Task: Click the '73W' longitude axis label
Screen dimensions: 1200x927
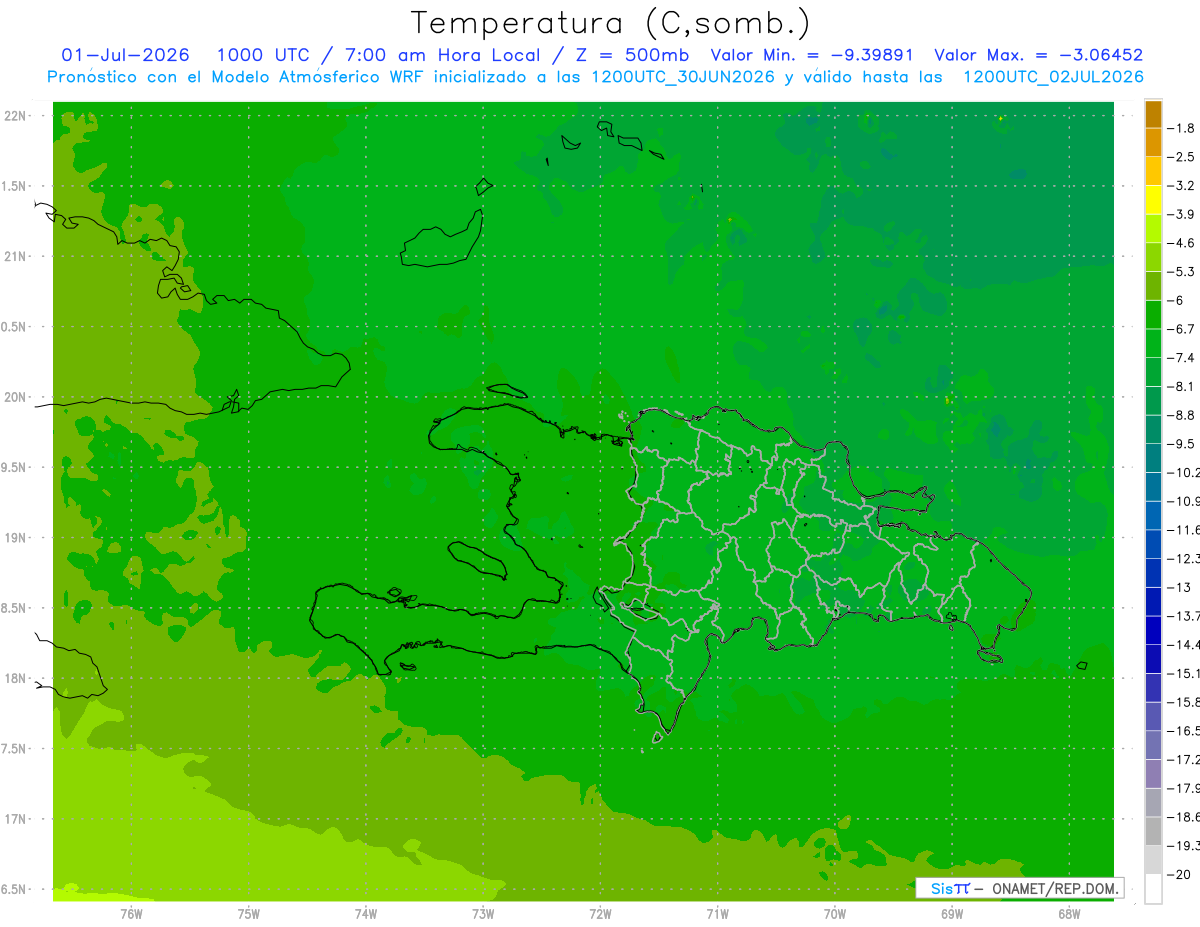Action: pyautogui.click(x=483, y=914)
